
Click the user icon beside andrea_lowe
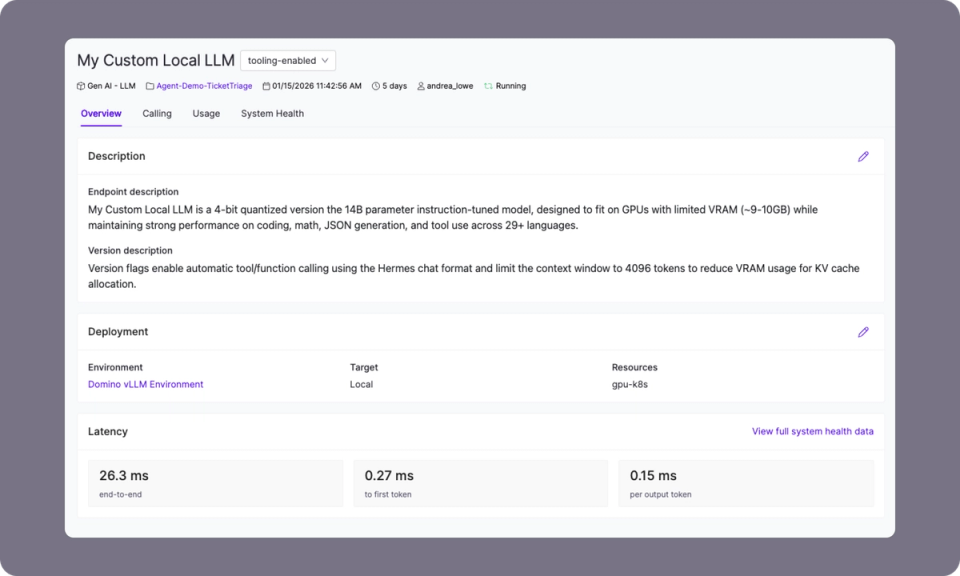(x=421, y=86)
